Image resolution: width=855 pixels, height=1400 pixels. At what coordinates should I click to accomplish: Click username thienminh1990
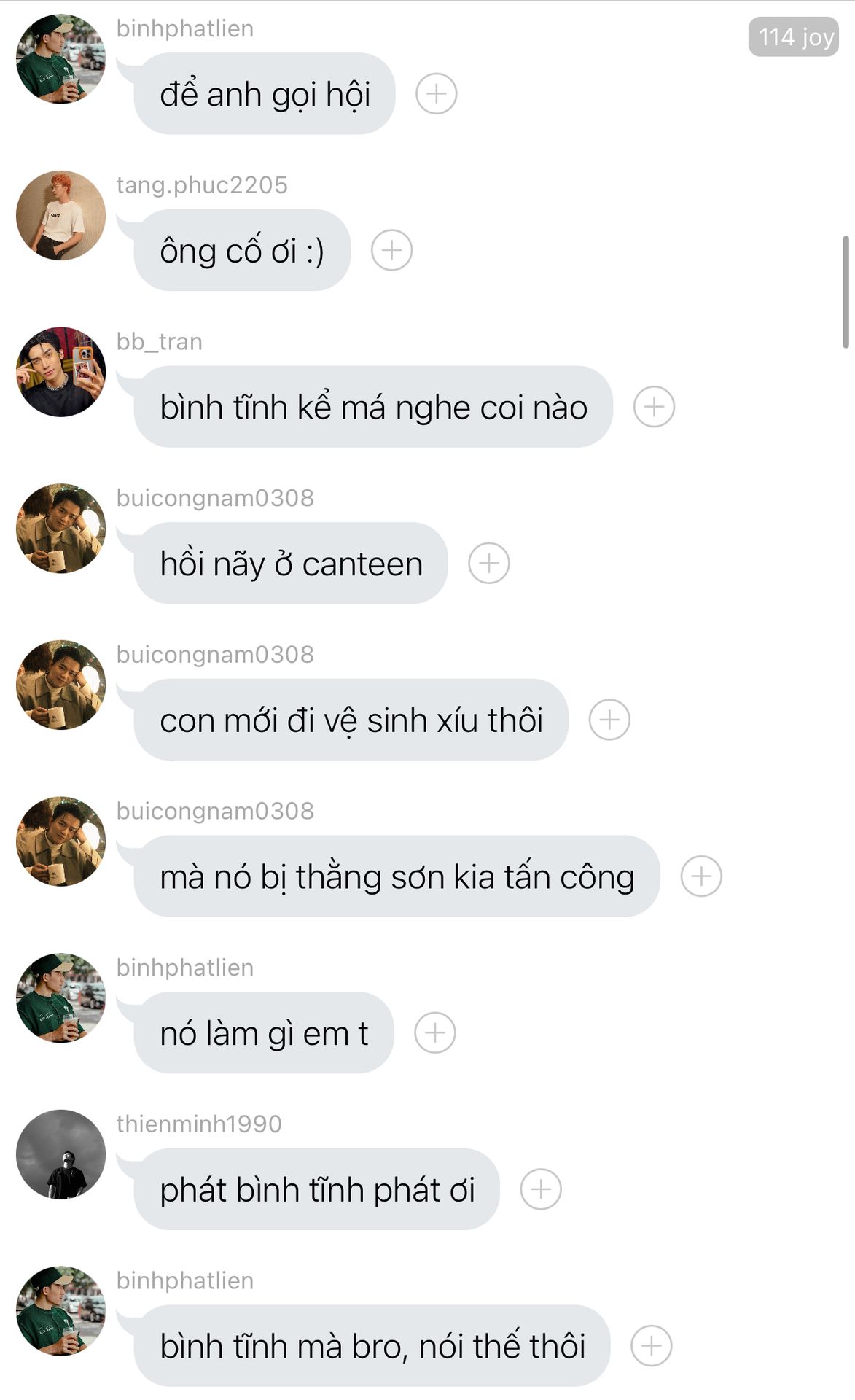199,1124
